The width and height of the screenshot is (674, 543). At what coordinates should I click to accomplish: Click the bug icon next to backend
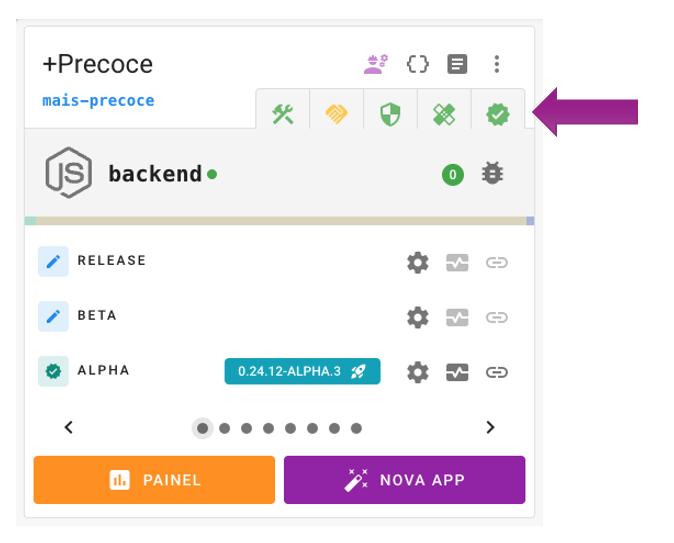click(493, 174)
